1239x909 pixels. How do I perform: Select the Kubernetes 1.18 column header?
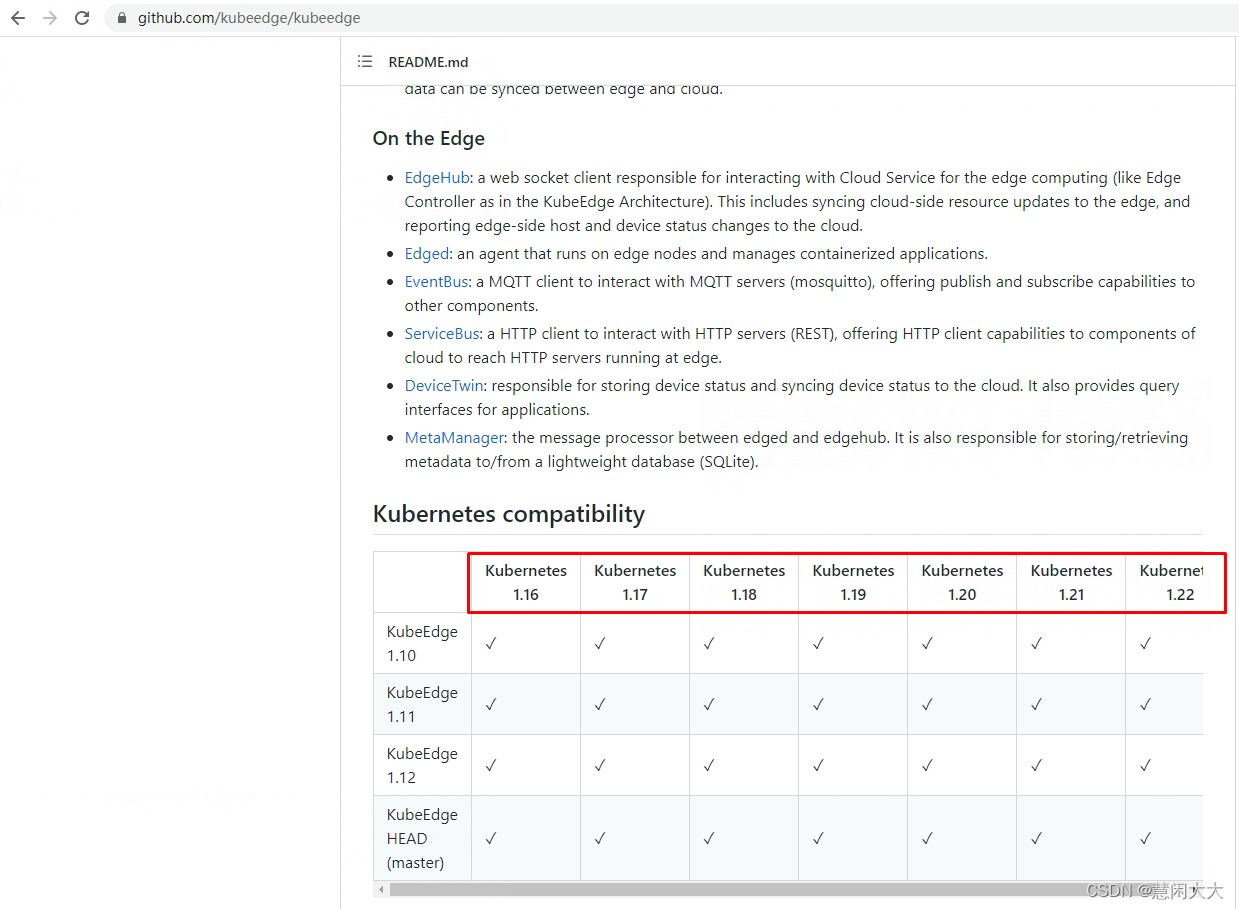point(744,582)
